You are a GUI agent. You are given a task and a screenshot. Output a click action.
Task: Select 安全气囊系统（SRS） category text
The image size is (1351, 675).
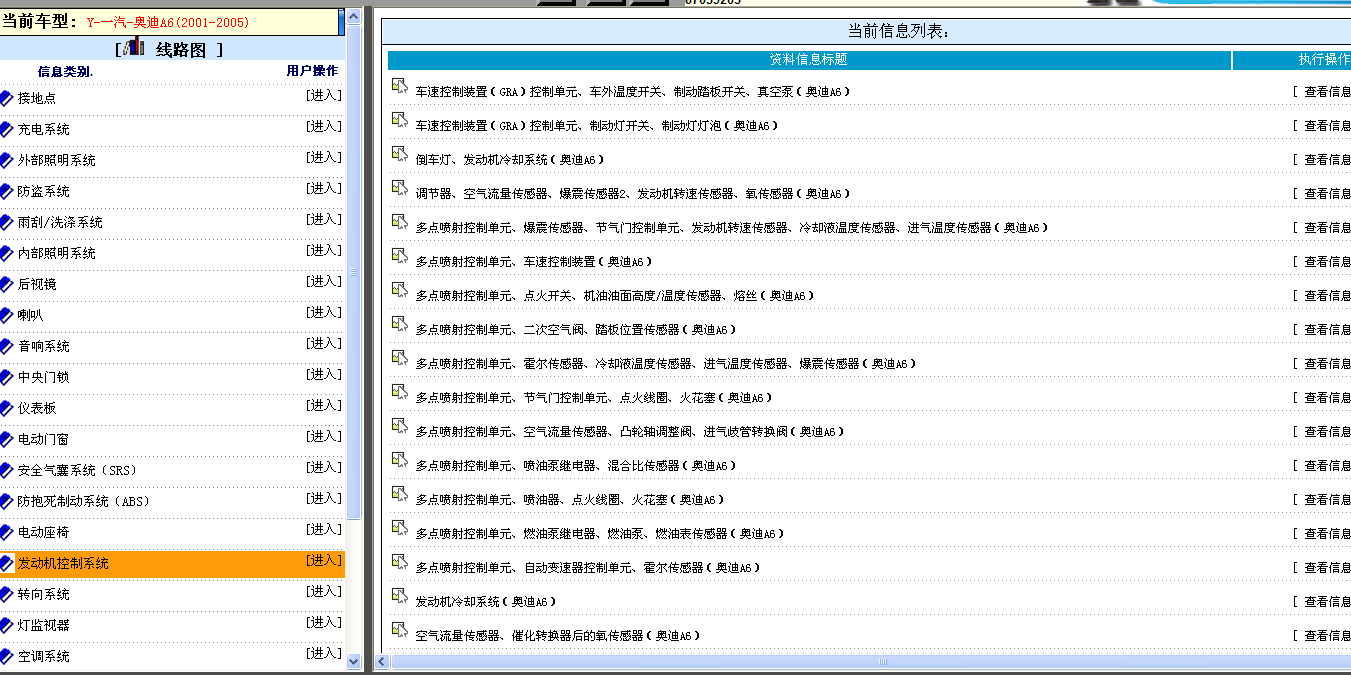click(x=77, y=471)
